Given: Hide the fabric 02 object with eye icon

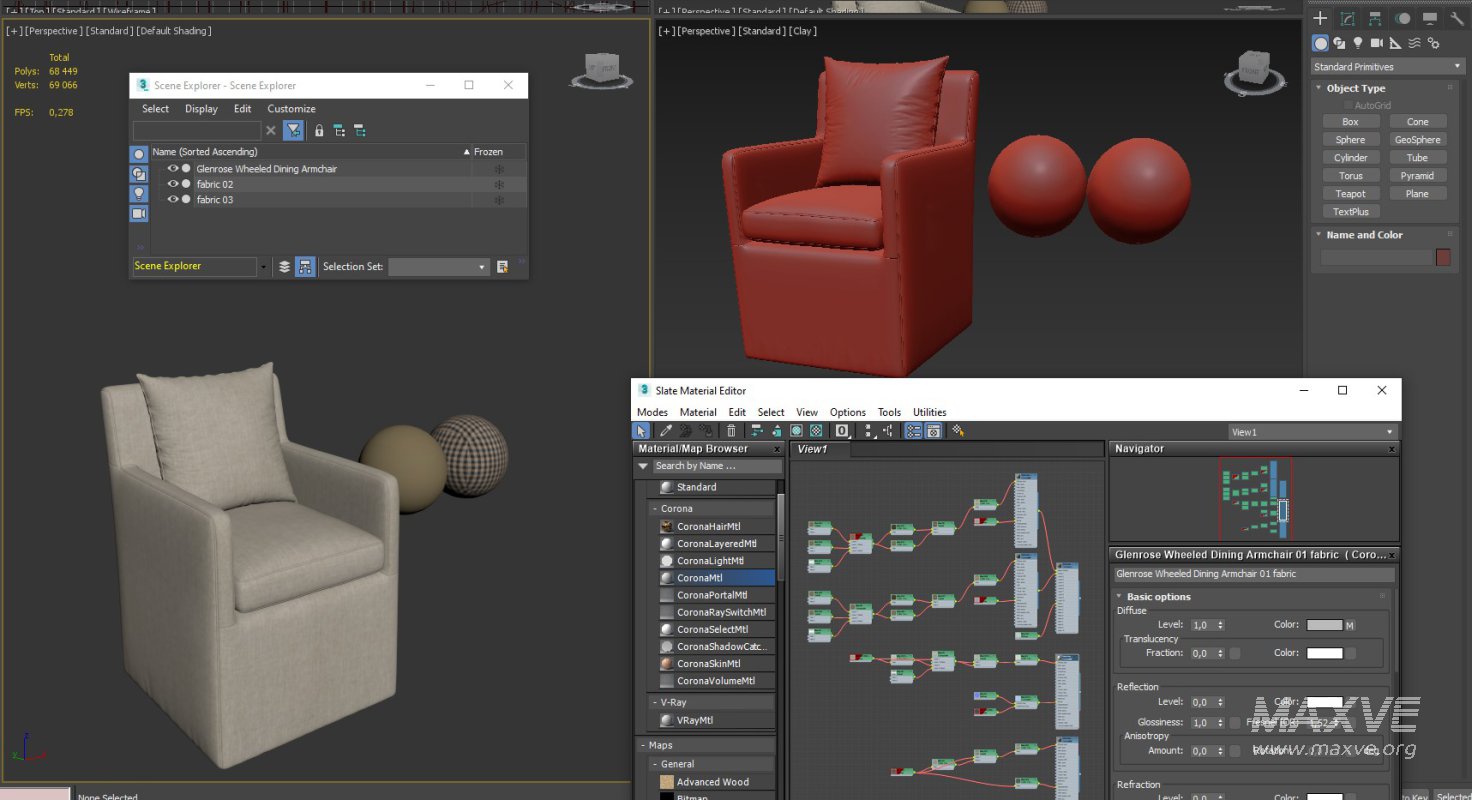Looking at the screenshot, I should (172, 184).
